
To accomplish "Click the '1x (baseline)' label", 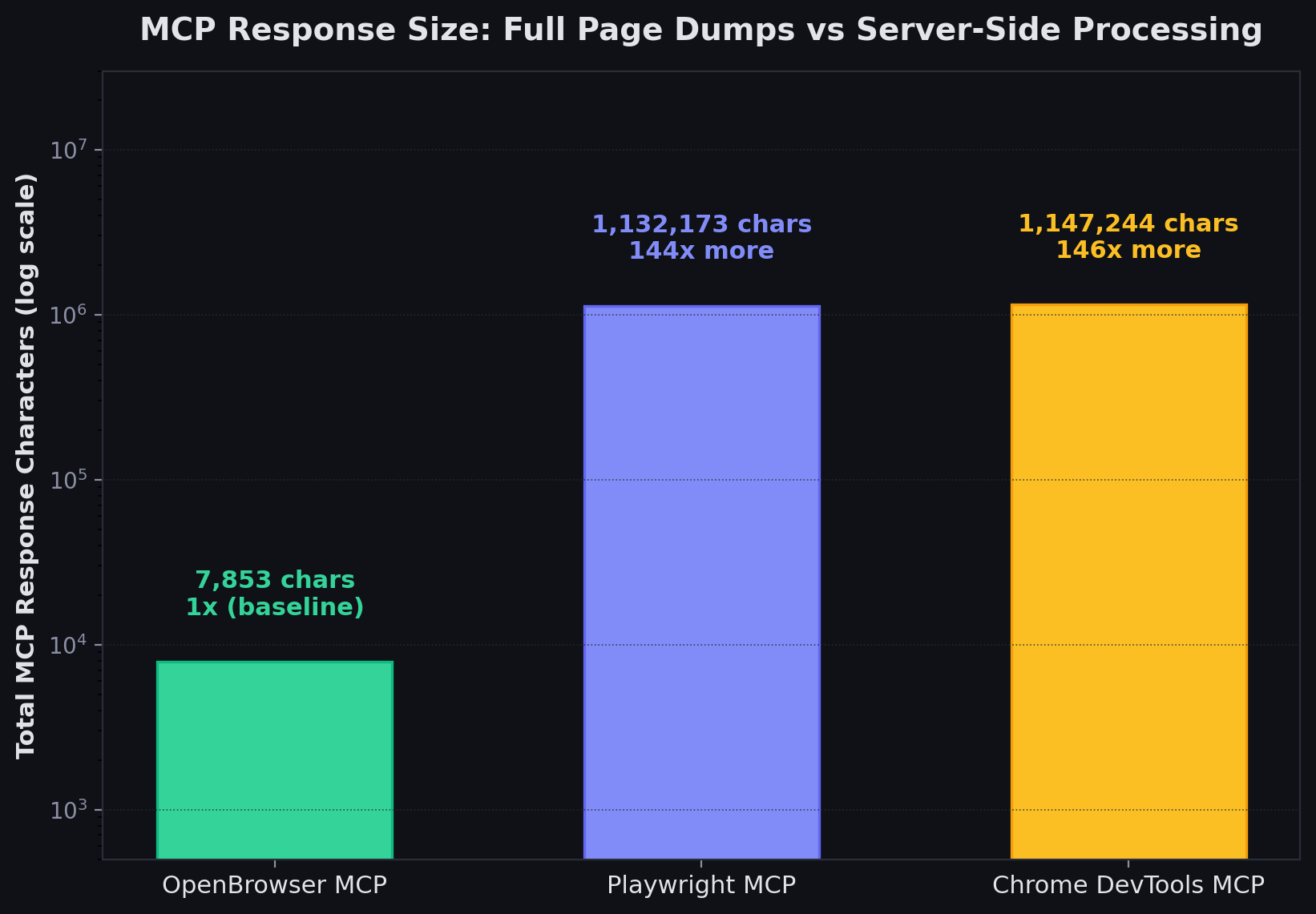I will [274, 607].
